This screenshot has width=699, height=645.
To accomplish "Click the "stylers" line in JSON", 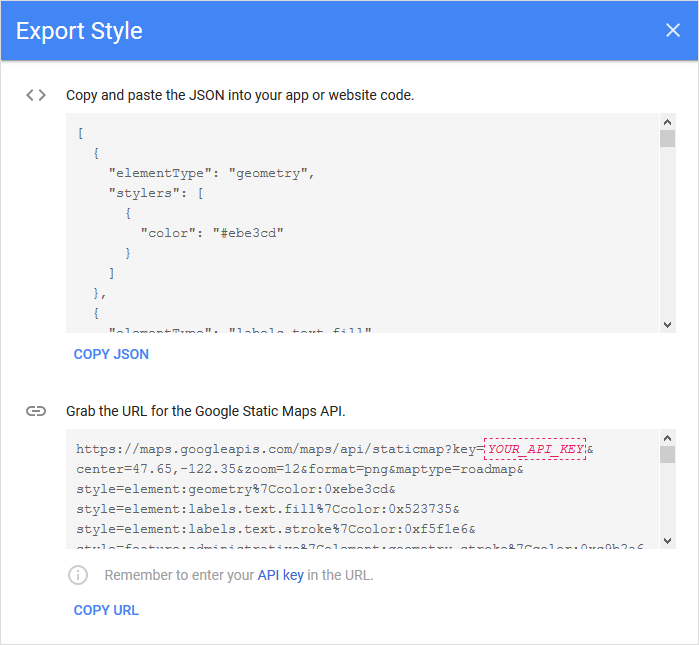I will click(156, 193).
